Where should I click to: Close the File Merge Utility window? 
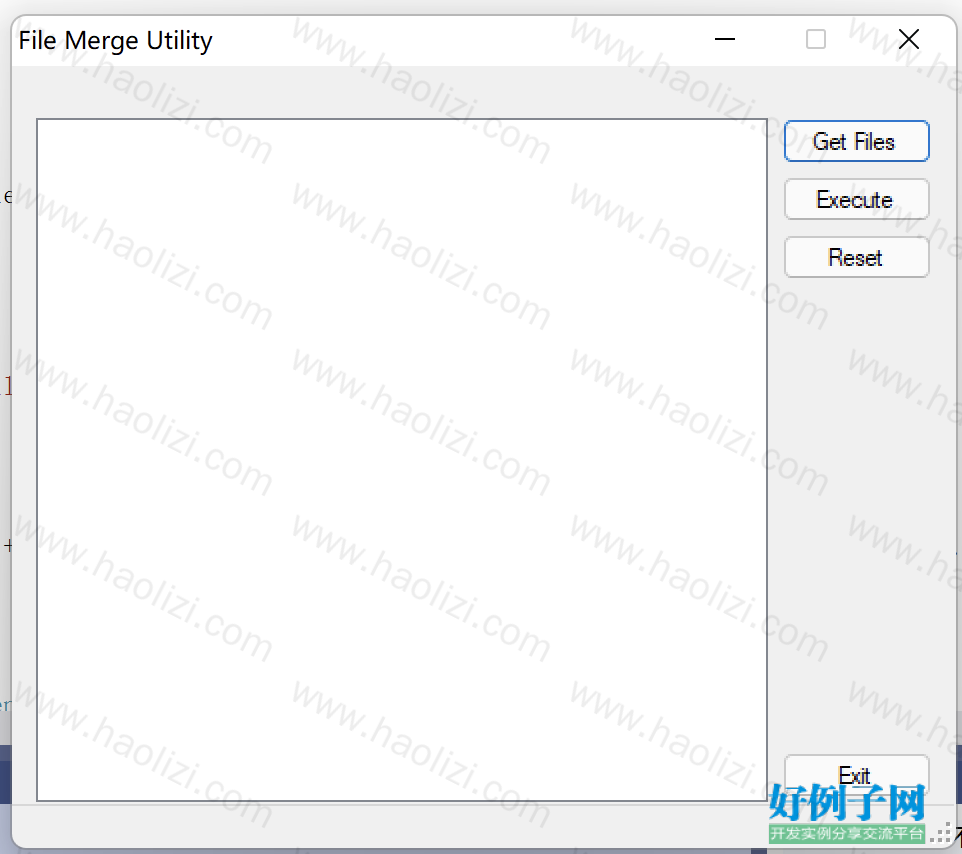909,40
